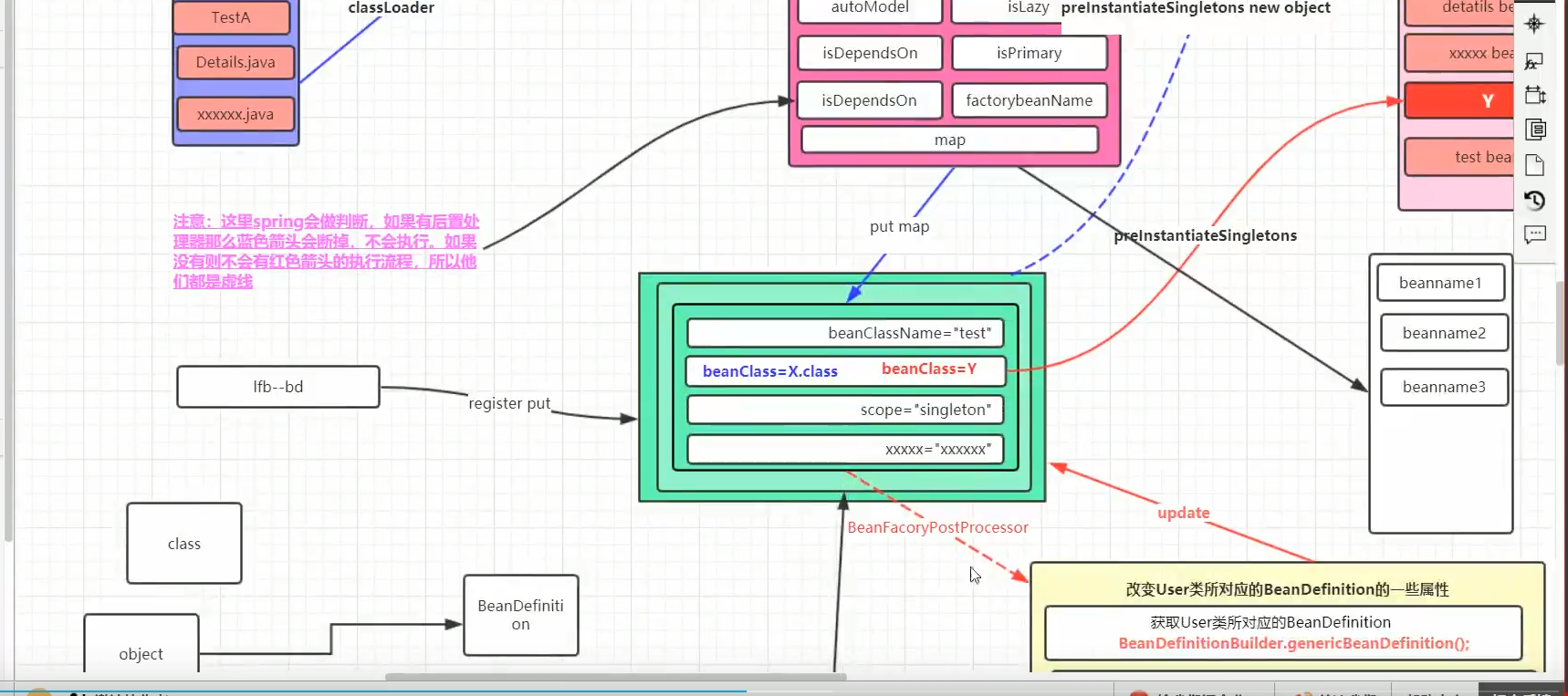Select the factorybeanName box

click(1030, 100)
